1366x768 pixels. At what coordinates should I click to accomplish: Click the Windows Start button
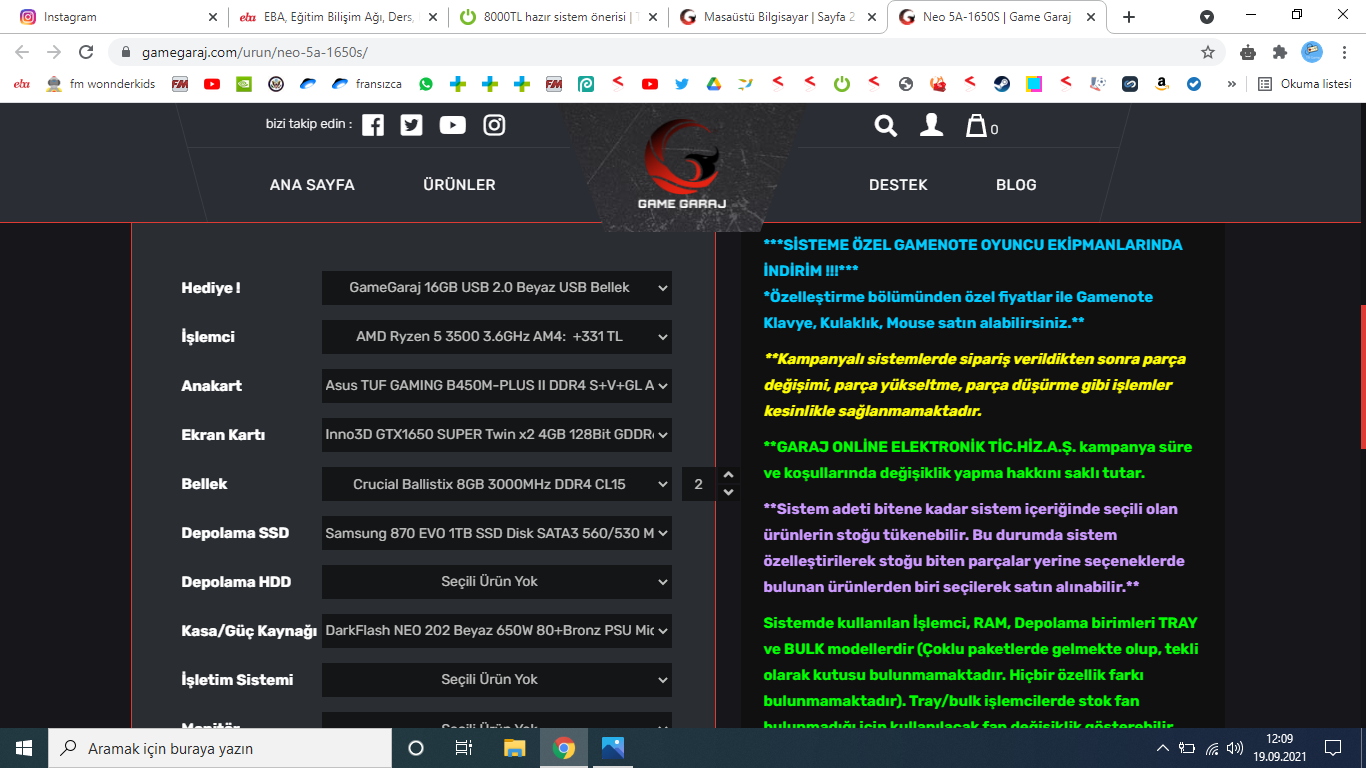[24, 748]
